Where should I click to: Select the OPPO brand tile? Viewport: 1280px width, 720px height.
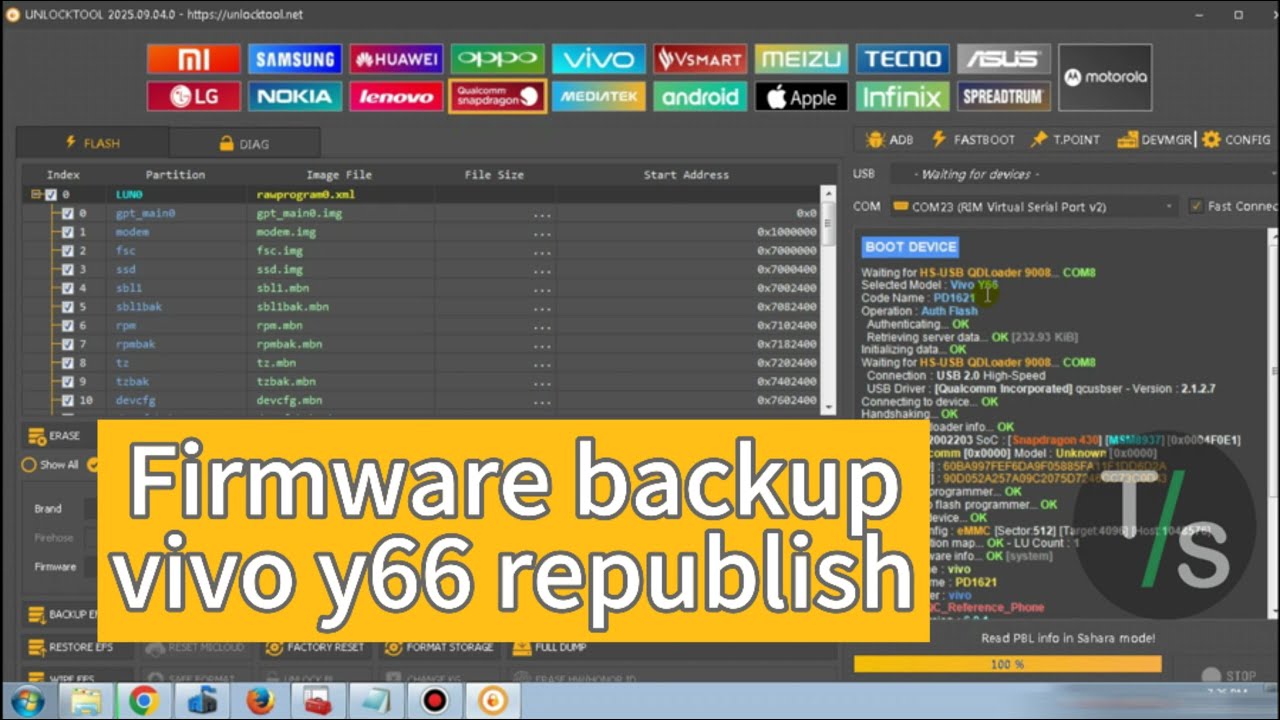[497, 59]
